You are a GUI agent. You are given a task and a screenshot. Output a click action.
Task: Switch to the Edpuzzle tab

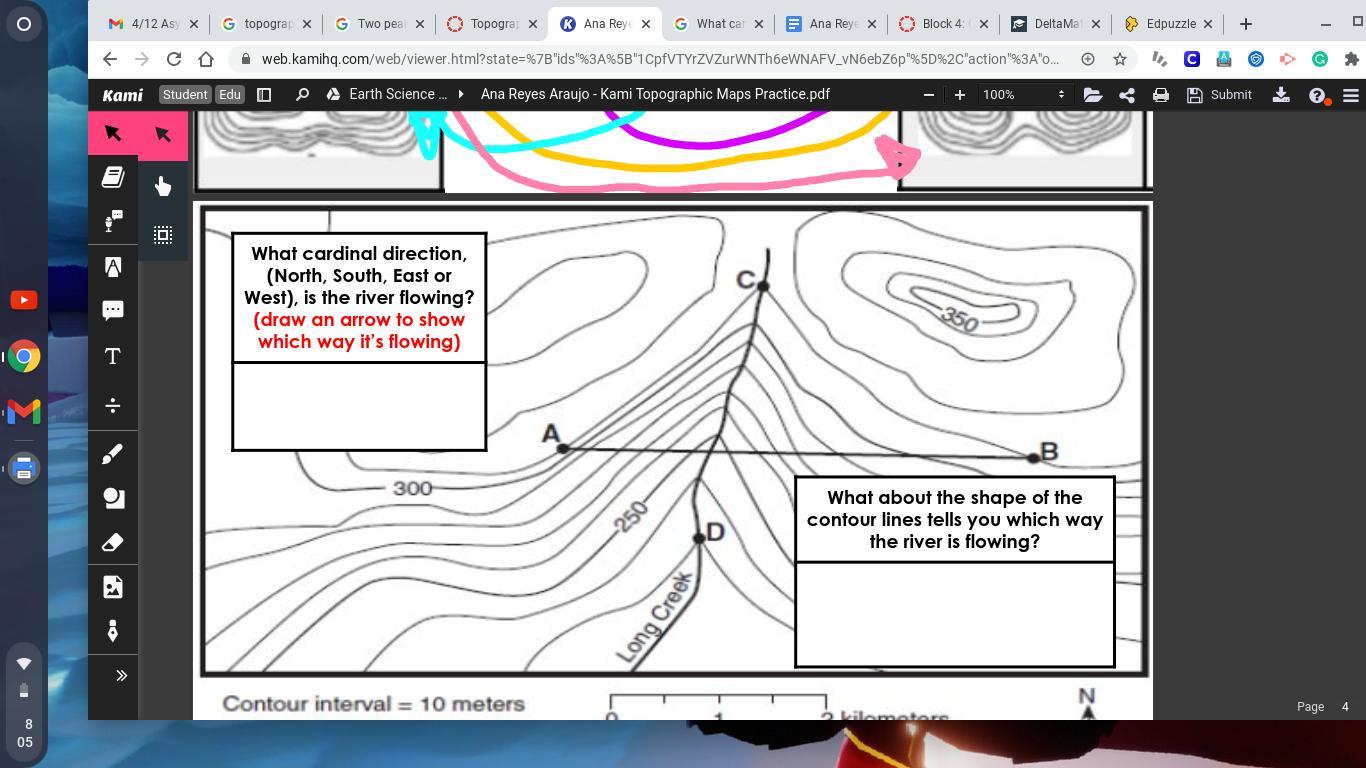(x=1170, y=23)
